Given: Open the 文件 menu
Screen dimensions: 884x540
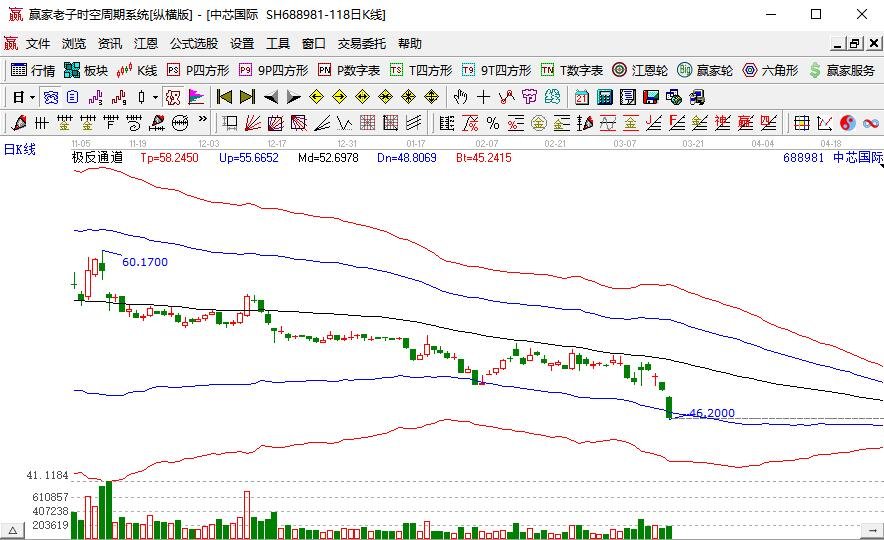Looking at the screenshot, I should [x=38, y=43].
